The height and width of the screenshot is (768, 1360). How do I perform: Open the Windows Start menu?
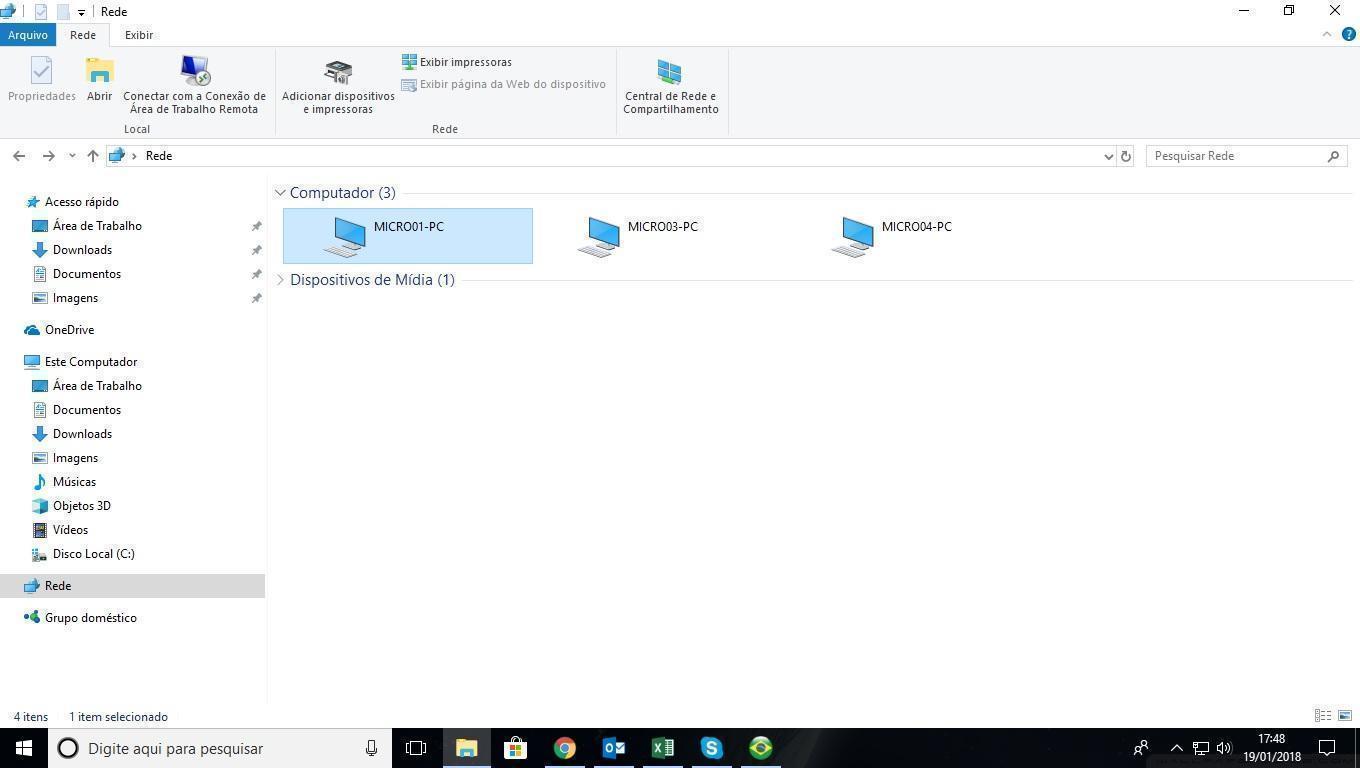click(24, 748)
